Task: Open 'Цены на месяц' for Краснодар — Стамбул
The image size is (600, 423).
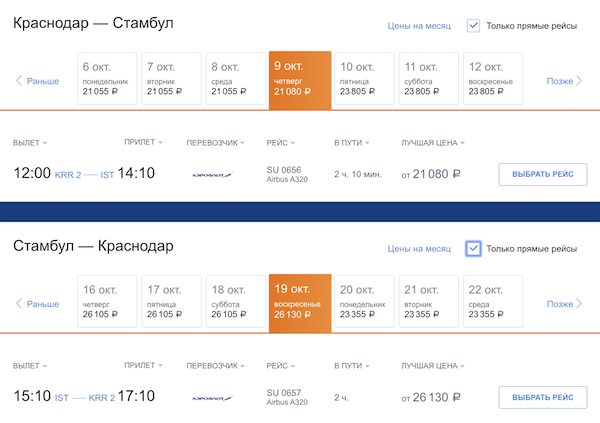Action: [x=419, y=26]
